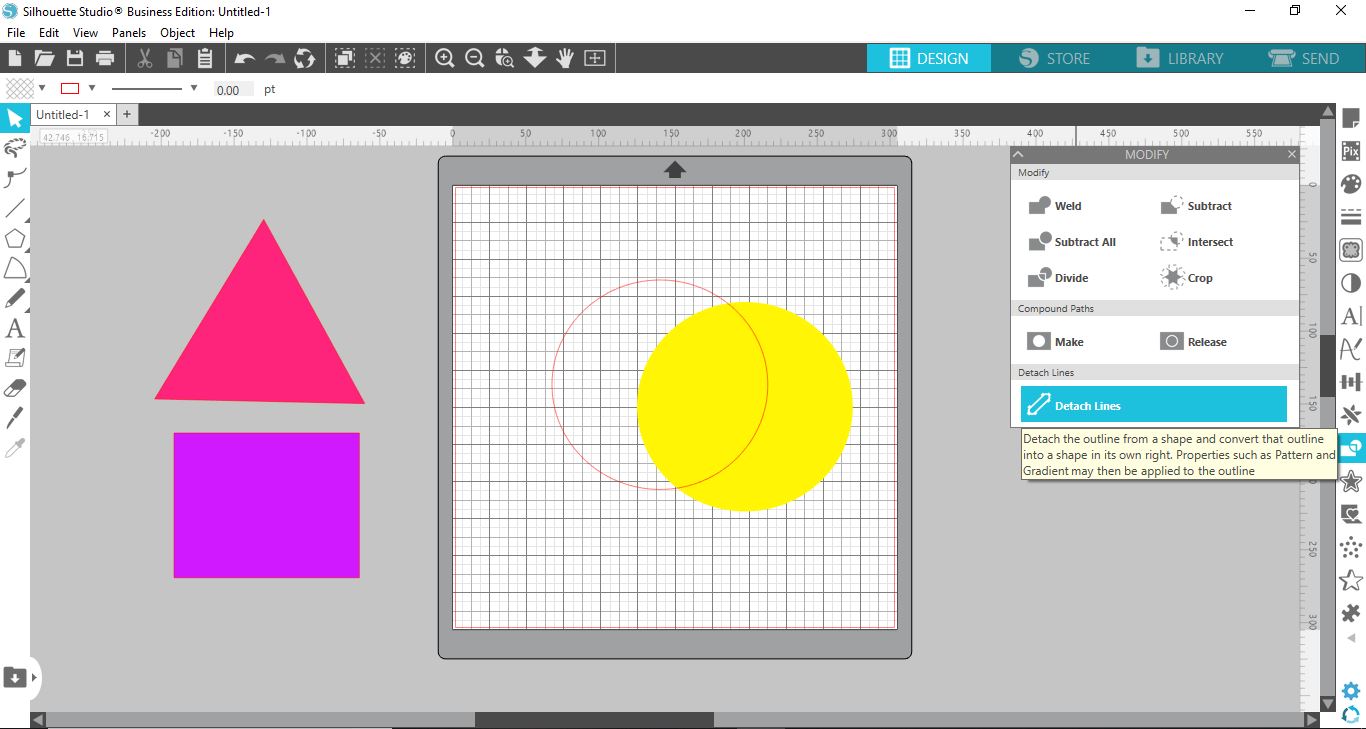Open the PixScan panel
Screen dimensions: 1366x729
pyautogui.click(x=1350, y=150)
